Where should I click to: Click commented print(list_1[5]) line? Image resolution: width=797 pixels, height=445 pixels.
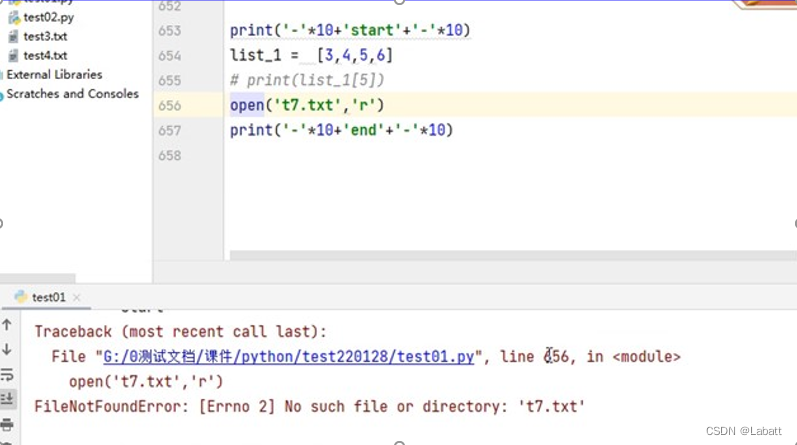(x=307, y=80)
